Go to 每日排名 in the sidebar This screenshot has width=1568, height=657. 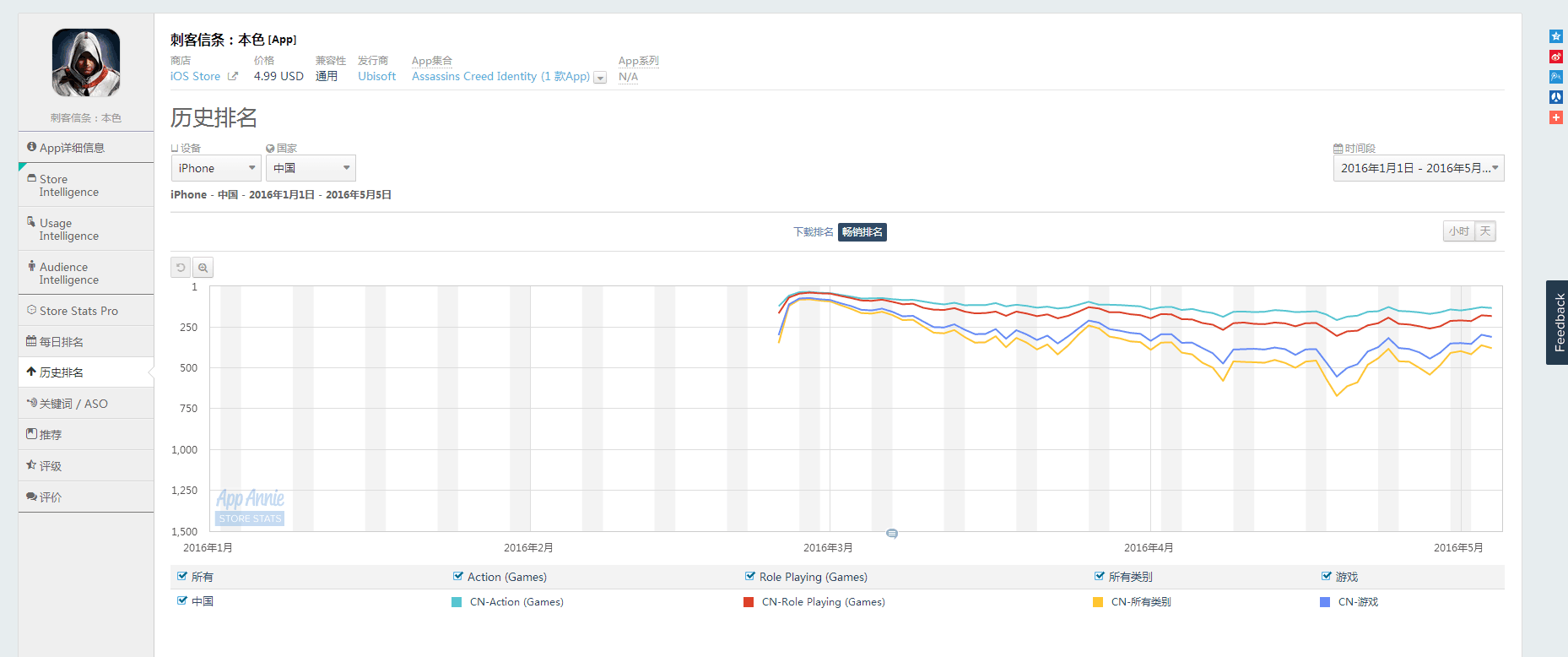(x=86, y=341)
